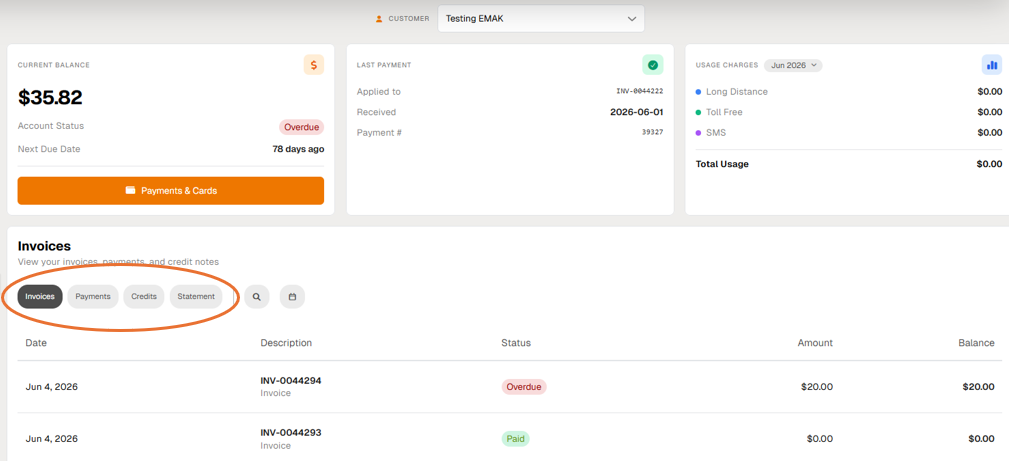
Task: Click the 78 days ago due date
Action: tap(298, 149)
